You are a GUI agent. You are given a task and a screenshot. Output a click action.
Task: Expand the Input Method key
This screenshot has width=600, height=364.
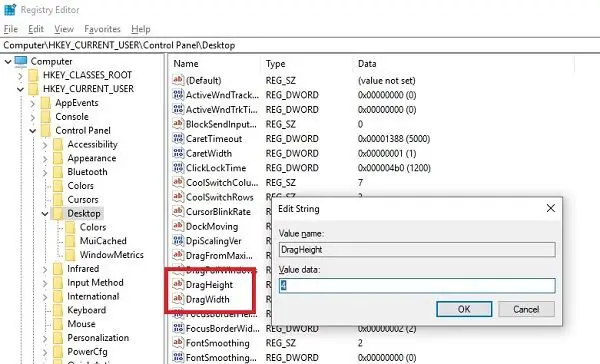pyautogui.click(x=45, y=283)
